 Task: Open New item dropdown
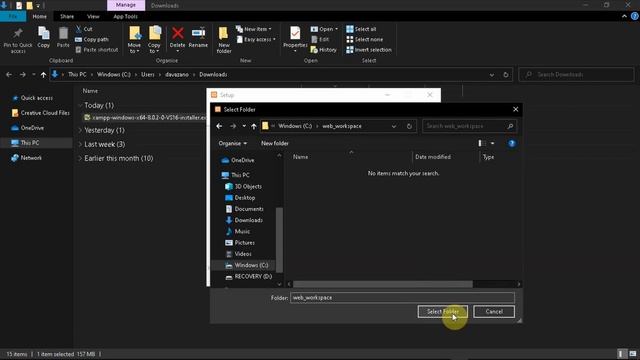coord(253,29)
